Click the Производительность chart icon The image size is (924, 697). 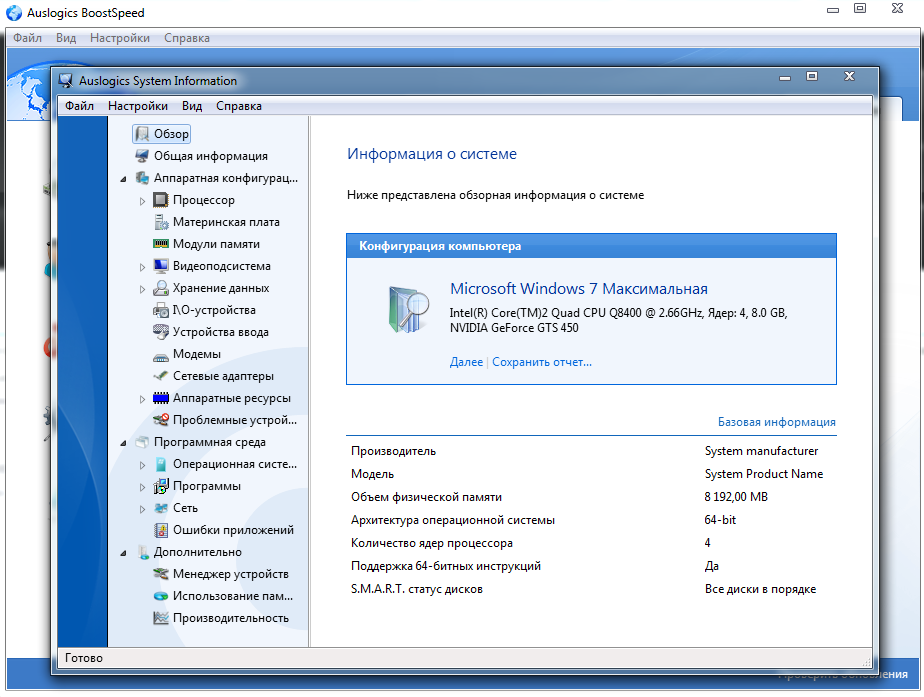(161, 618)
